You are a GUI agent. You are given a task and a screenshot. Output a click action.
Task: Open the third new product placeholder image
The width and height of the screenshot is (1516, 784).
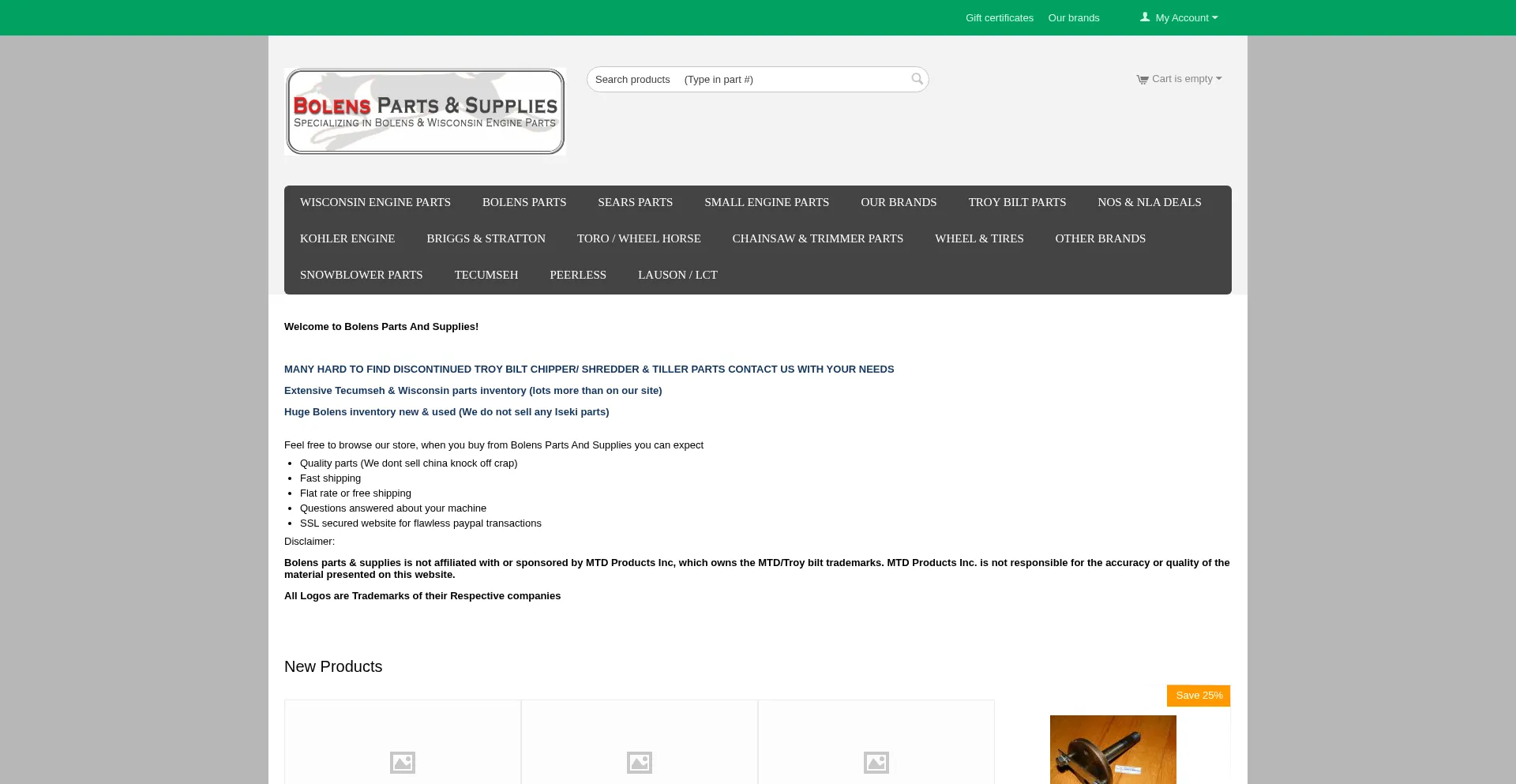[876, 762]
